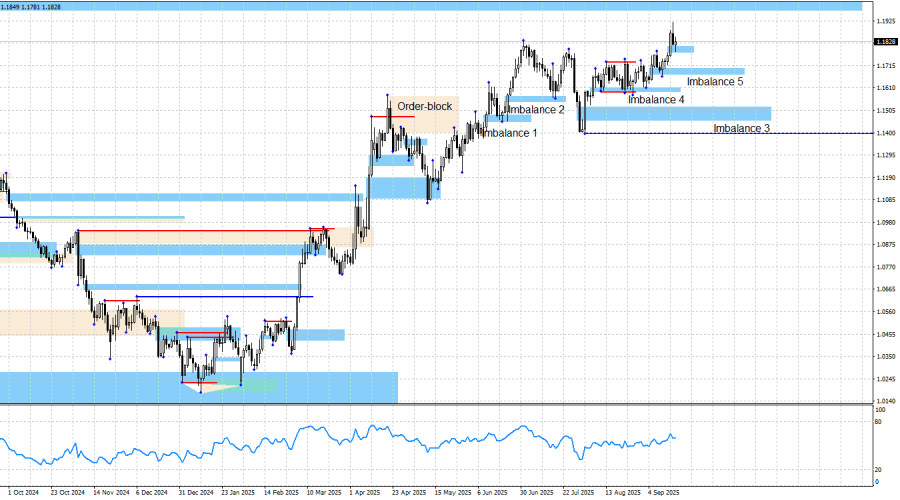
Task: Click the 1.0140 price axis level
Action: [884, 400]
